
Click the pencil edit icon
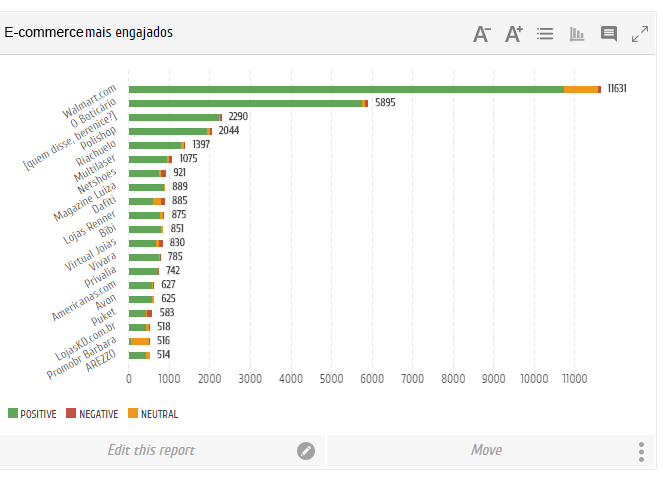coord(306,451)
